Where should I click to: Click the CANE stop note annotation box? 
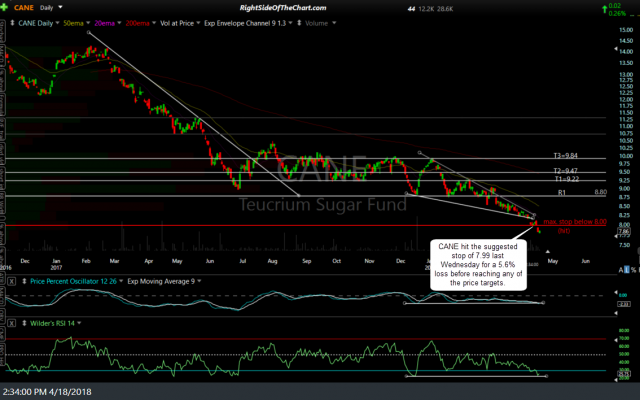[478, 264]
